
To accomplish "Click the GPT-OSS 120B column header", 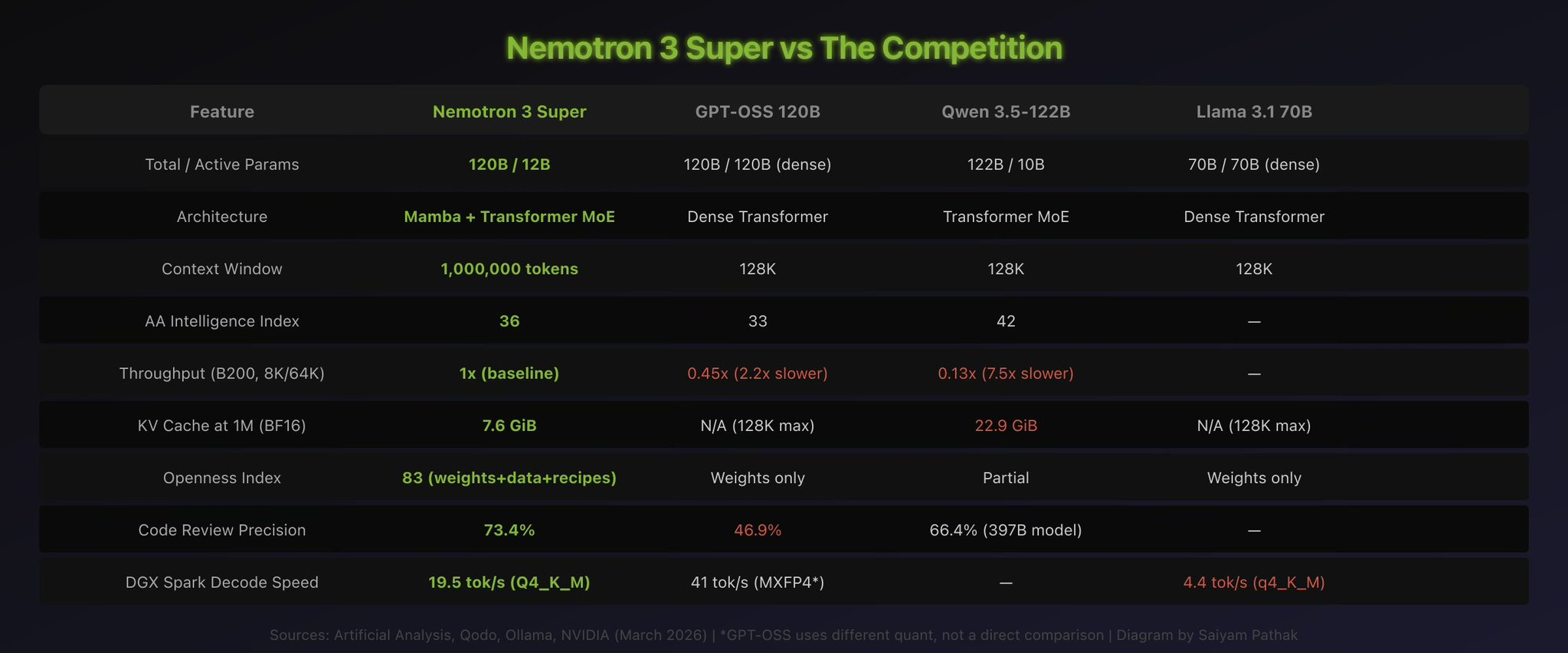I will 758,112.
